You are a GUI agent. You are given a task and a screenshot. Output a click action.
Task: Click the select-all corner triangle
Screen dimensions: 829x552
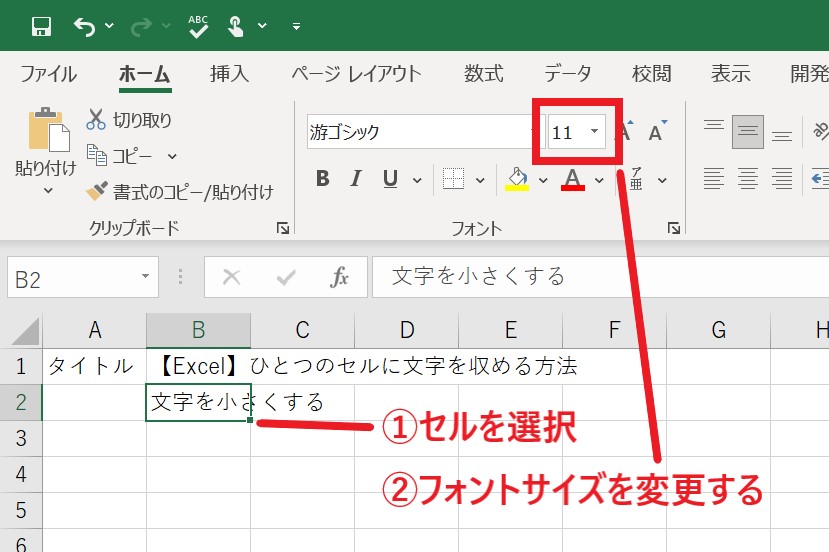(x=24, y=332)
